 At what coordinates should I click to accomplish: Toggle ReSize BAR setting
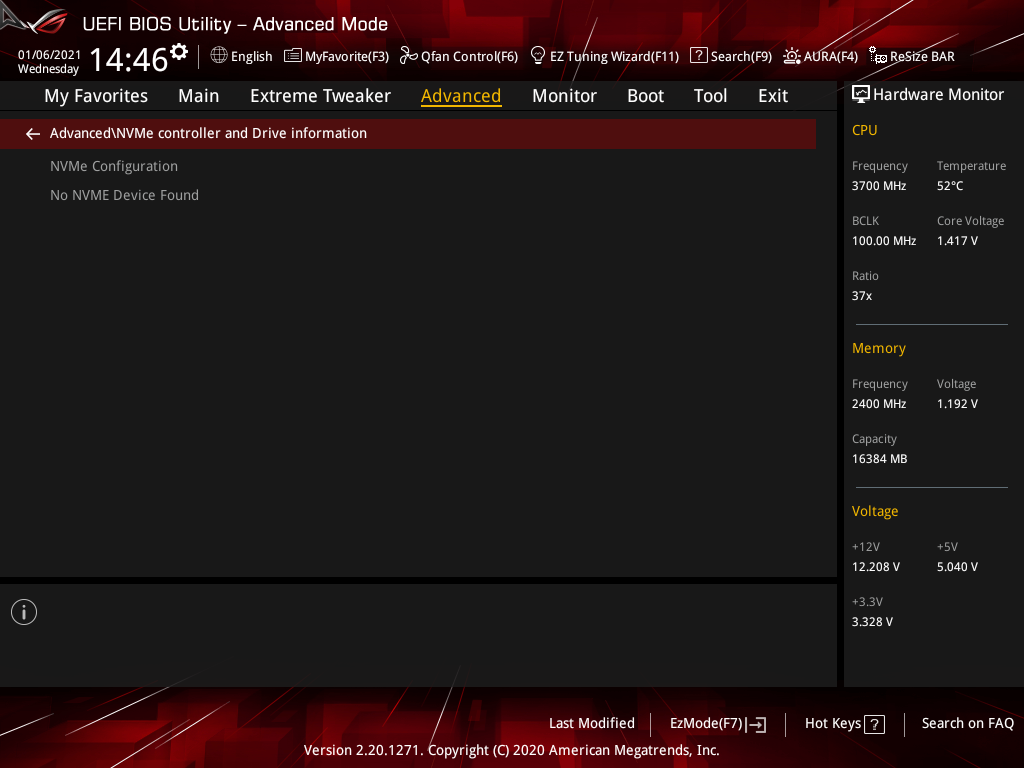[x=922, y=57]
